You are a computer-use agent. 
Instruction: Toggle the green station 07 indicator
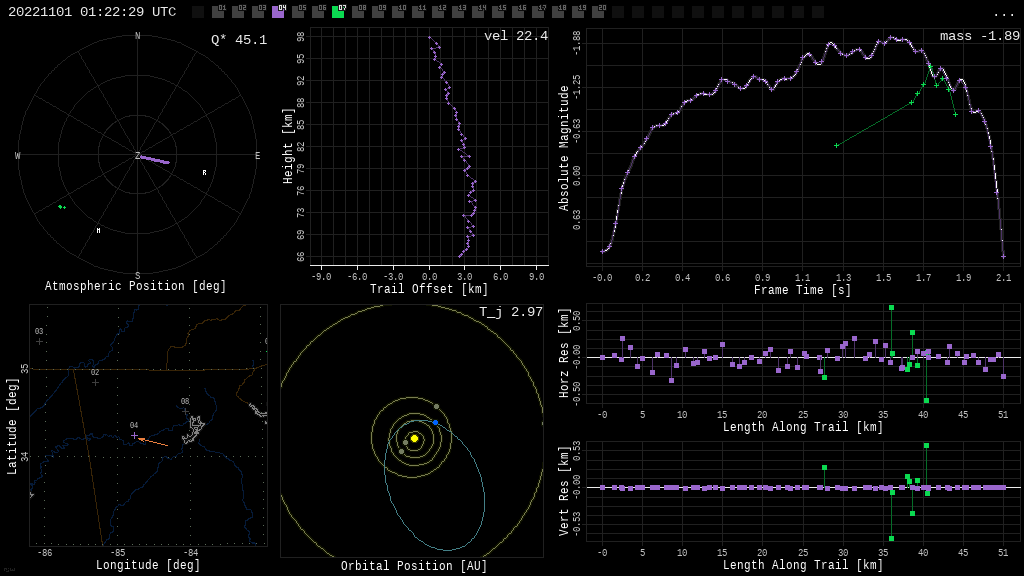tap(338, 12)
